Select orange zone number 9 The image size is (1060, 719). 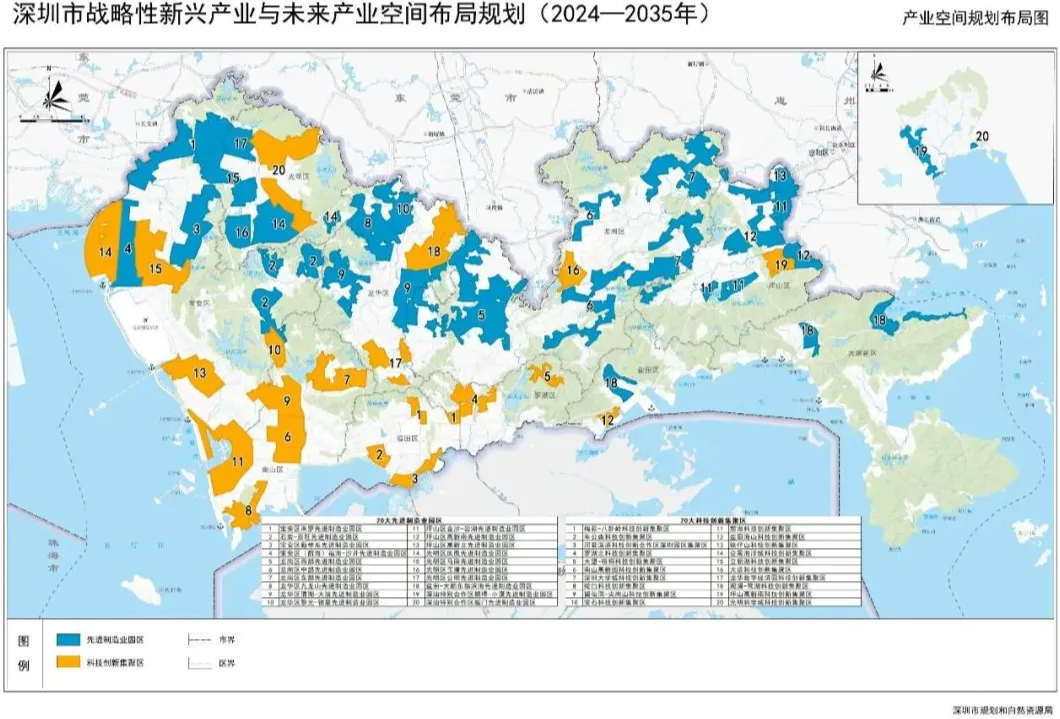tap(287, 401)
